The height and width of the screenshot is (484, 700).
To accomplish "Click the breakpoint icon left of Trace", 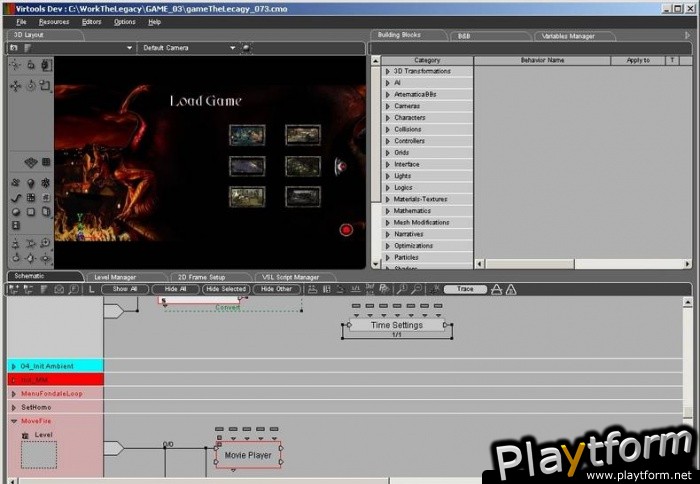I will (x=435, y=289).
